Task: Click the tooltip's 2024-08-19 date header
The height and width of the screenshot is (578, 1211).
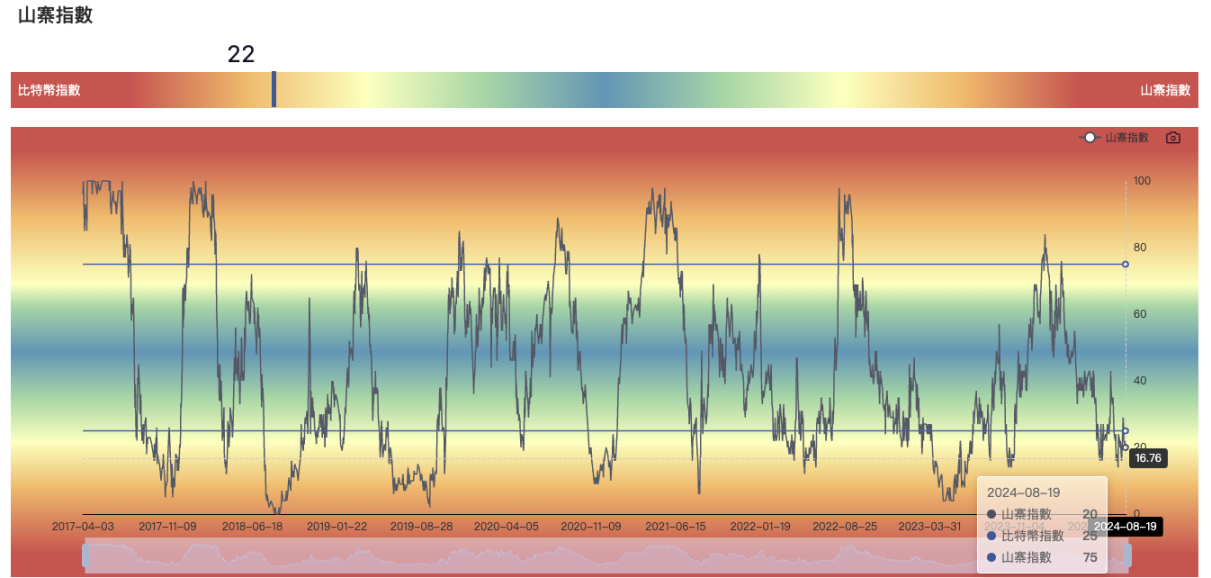Action: [x=1023, y=493]
